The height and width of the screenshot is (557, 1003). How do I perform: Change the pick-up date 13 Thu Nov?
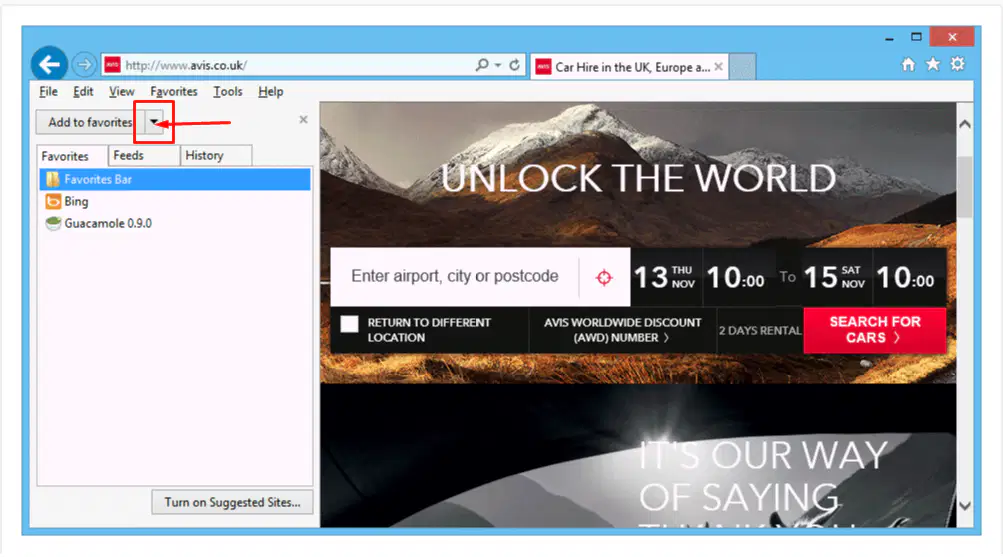[665, 277]
